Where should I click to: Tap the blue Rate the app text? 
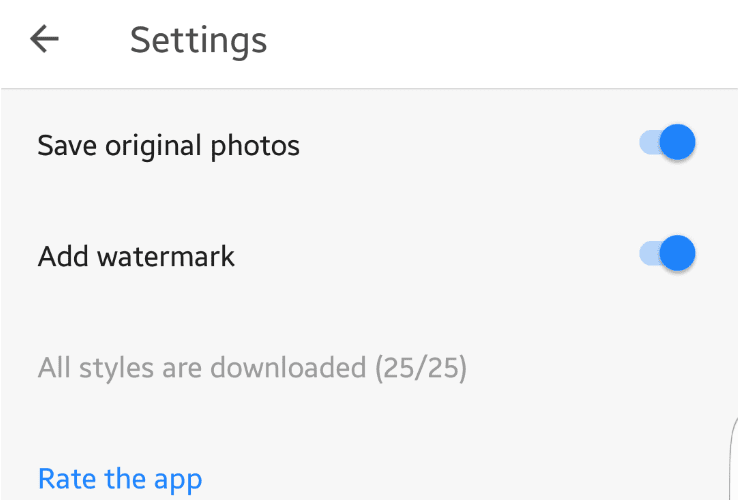pyautogui.click(x=120, y=479)
